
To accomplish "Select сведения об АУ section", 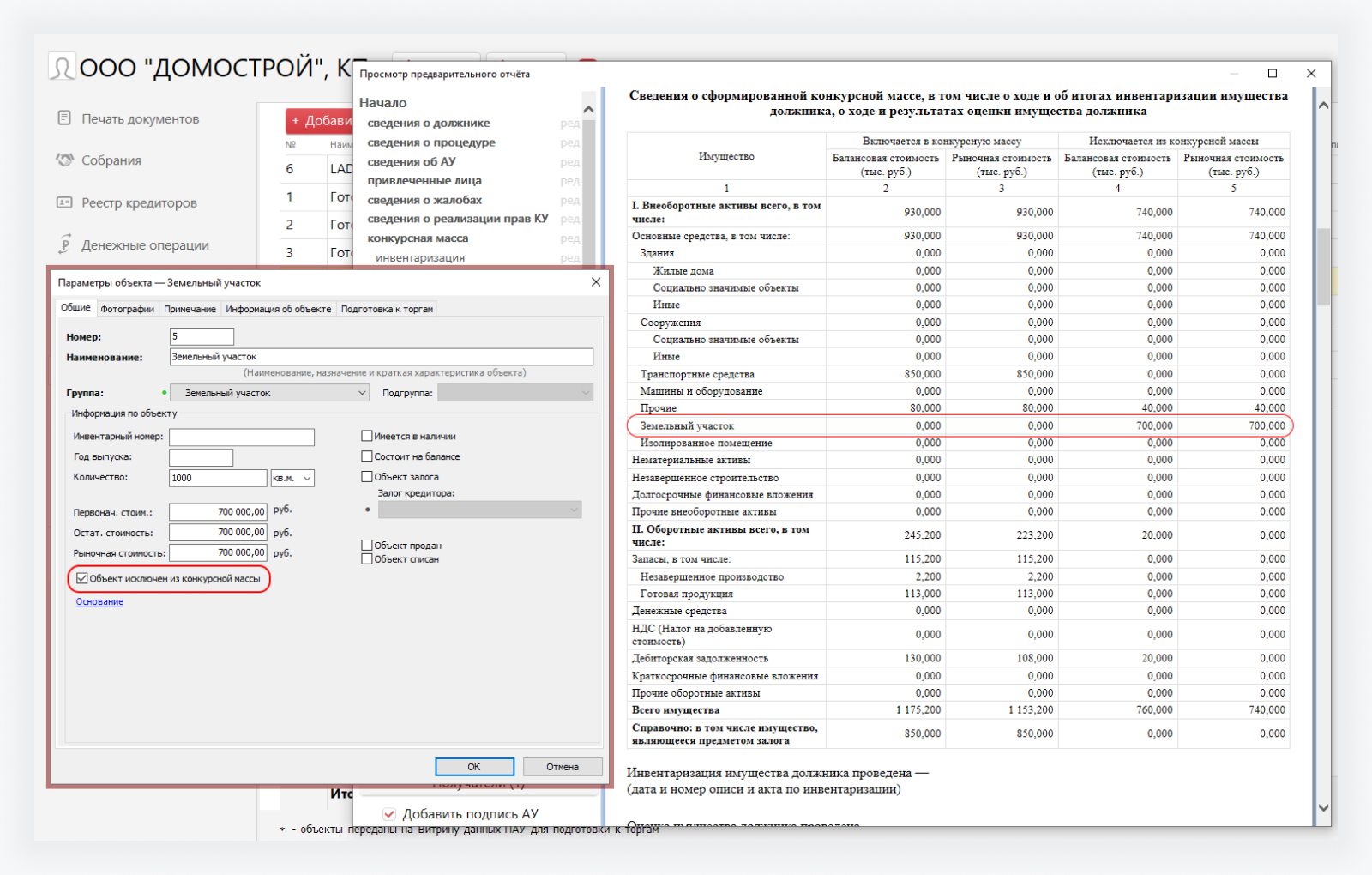I will click(412, 161).
